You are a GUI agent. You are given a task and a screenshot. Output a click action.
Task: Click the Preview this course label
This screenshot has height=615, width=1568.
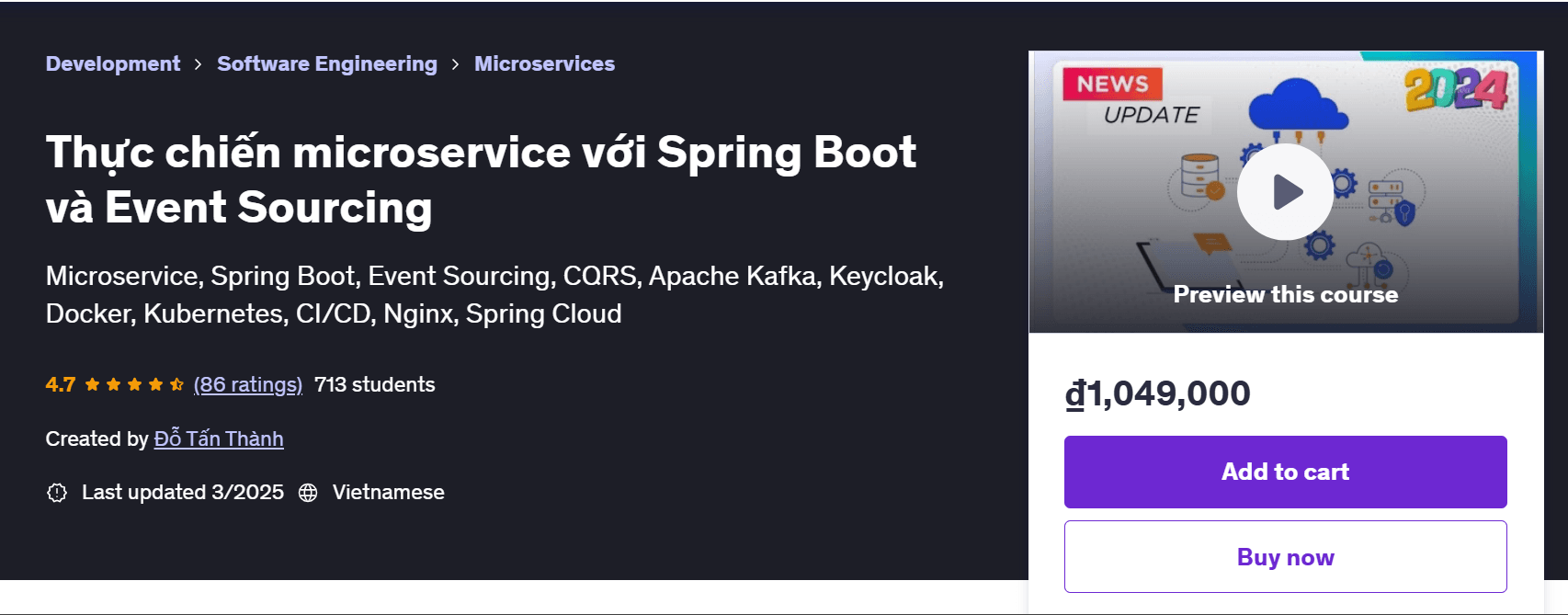(1285, 294)
